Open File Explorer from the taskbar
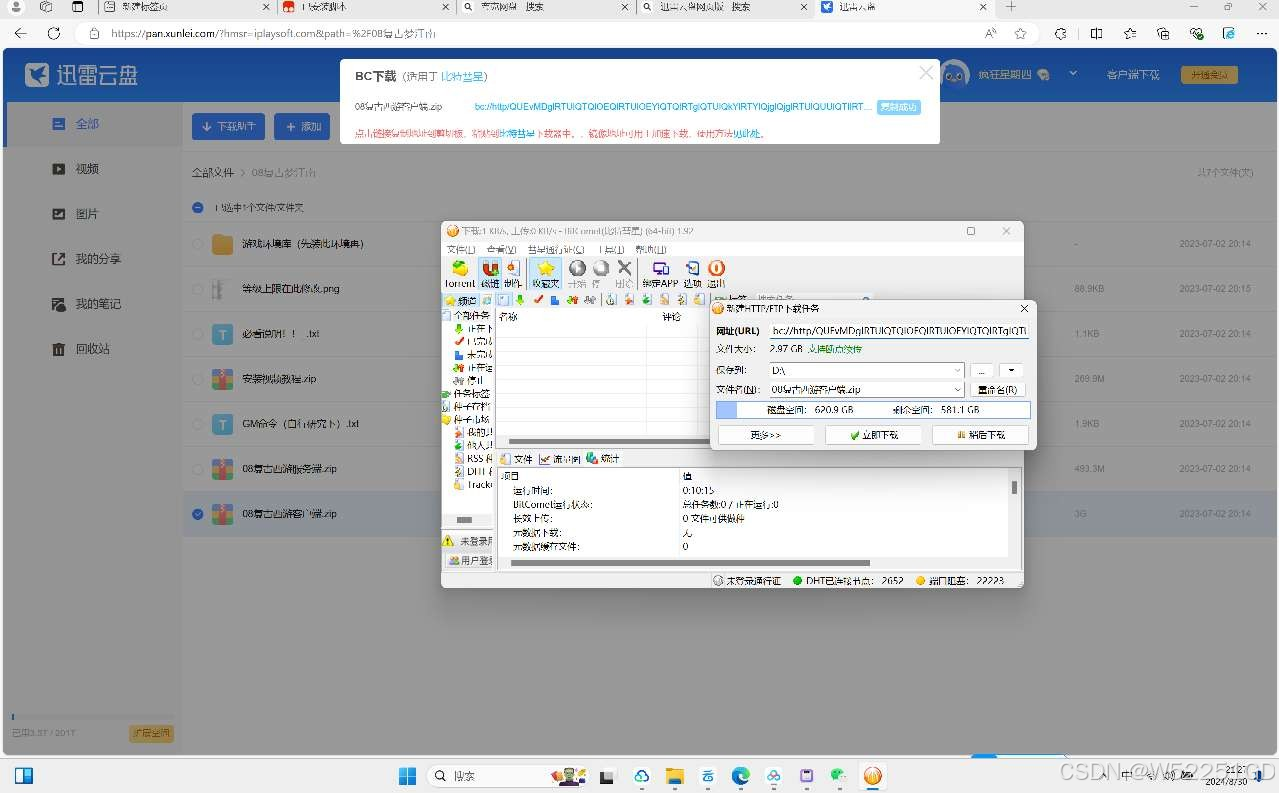Image resolution: width=1279 pixels, height=793 pixels. [675, 776]
